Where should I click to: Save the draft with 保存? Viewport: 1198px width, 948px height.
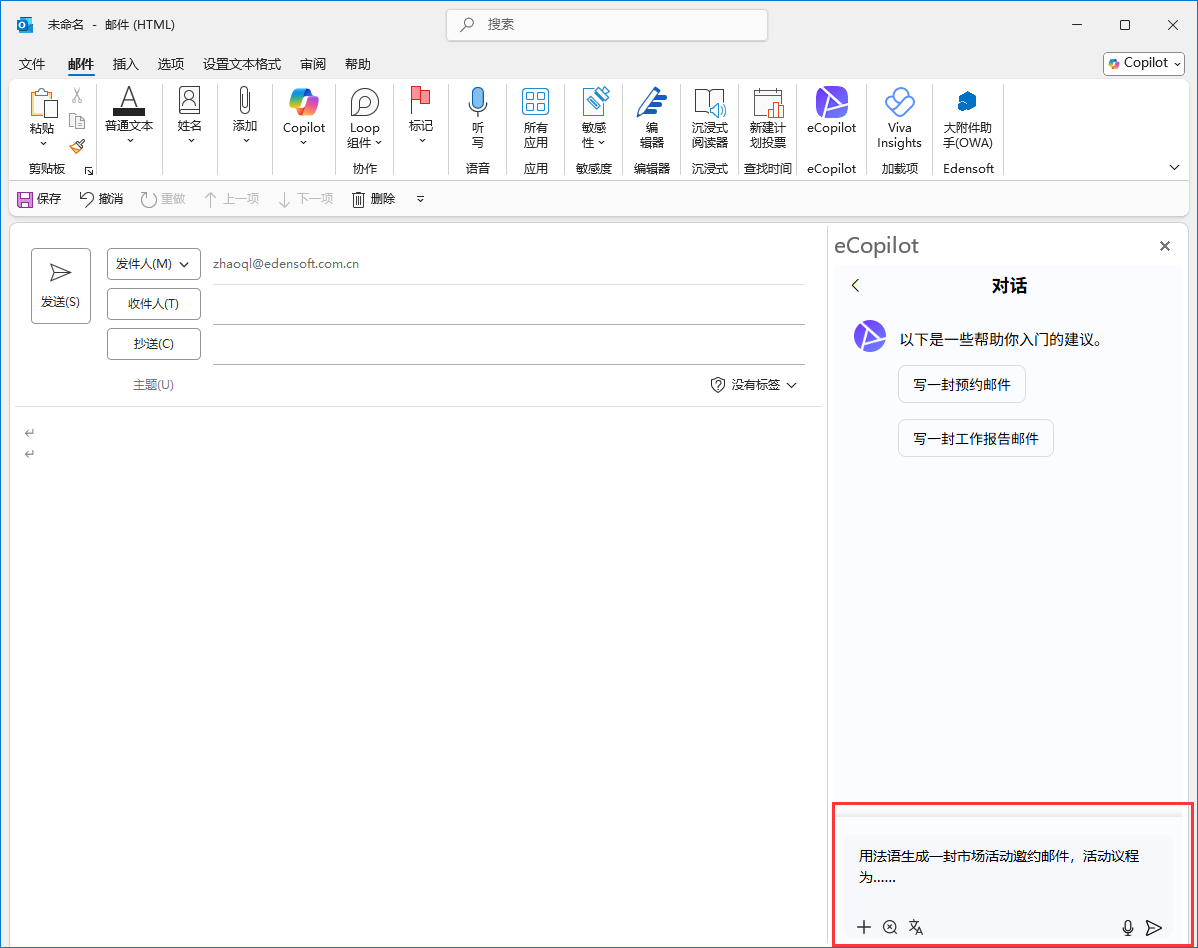point(38,198)
